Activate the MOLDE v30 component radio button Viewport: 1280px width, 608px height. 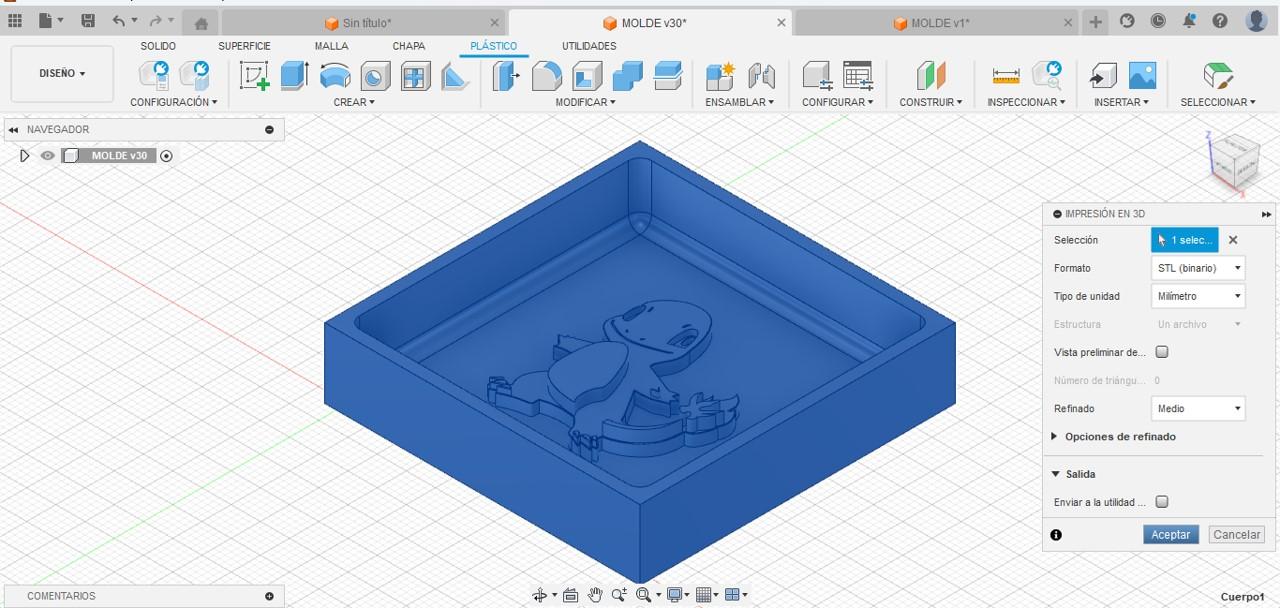point(167,156)
